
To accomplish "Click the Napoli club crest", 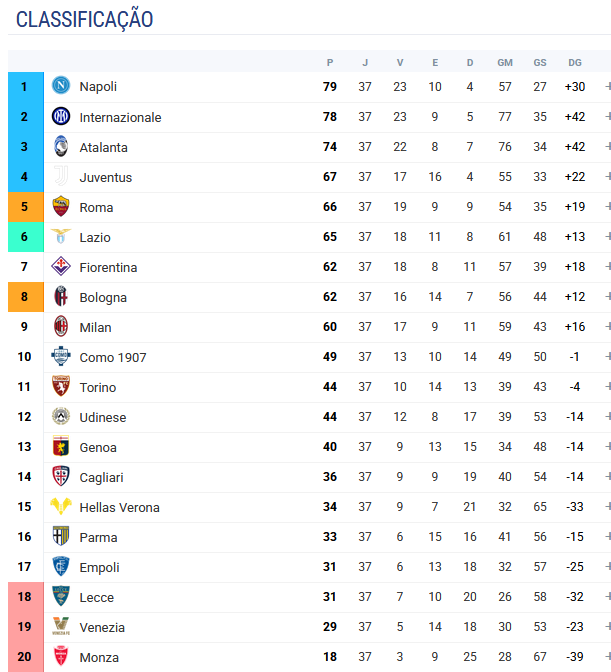I will [61, 85].
